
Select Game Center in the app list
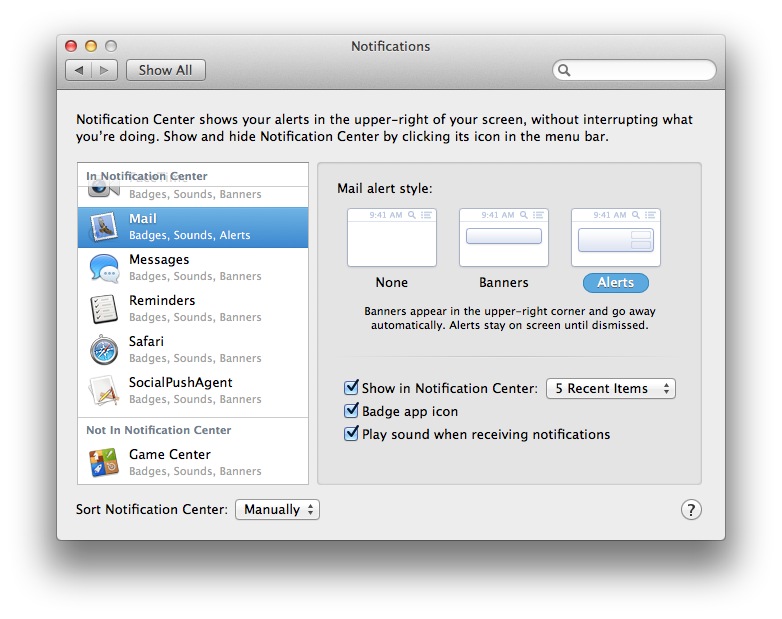pos(193,463)
